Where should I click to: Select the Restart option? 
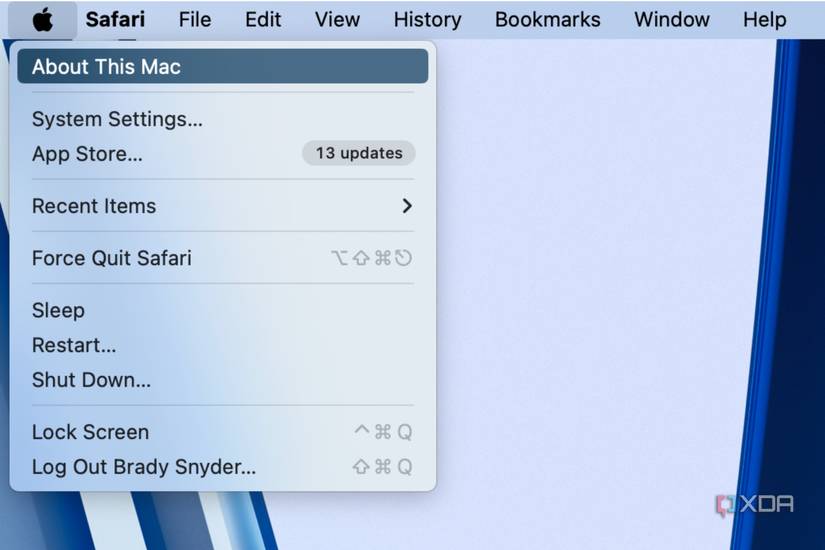223,345
